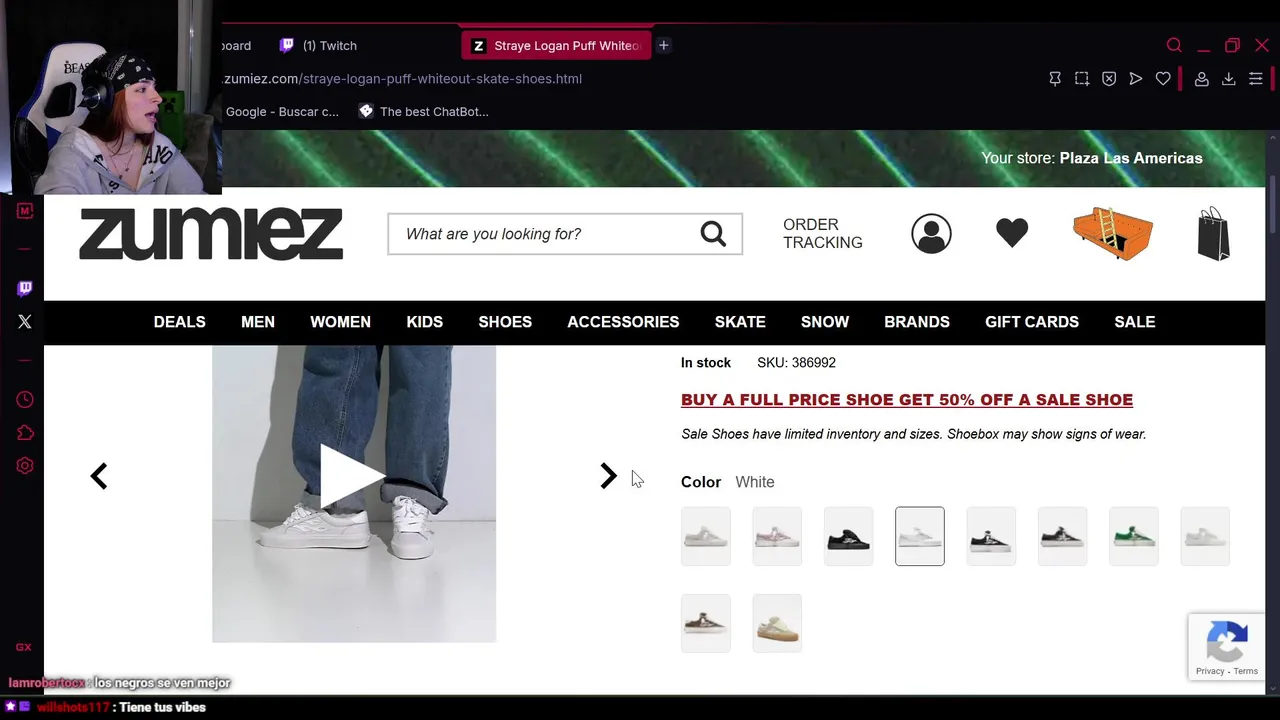The image size is (1280, 720).
Task: Open the SHOES menu
Action: [x=505, y=322]
